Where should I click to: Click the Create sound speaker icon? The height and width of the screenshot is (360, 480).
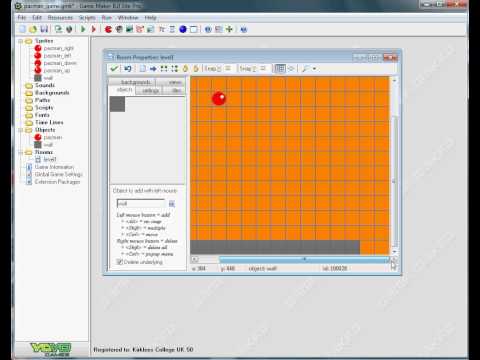pos(119,29)
